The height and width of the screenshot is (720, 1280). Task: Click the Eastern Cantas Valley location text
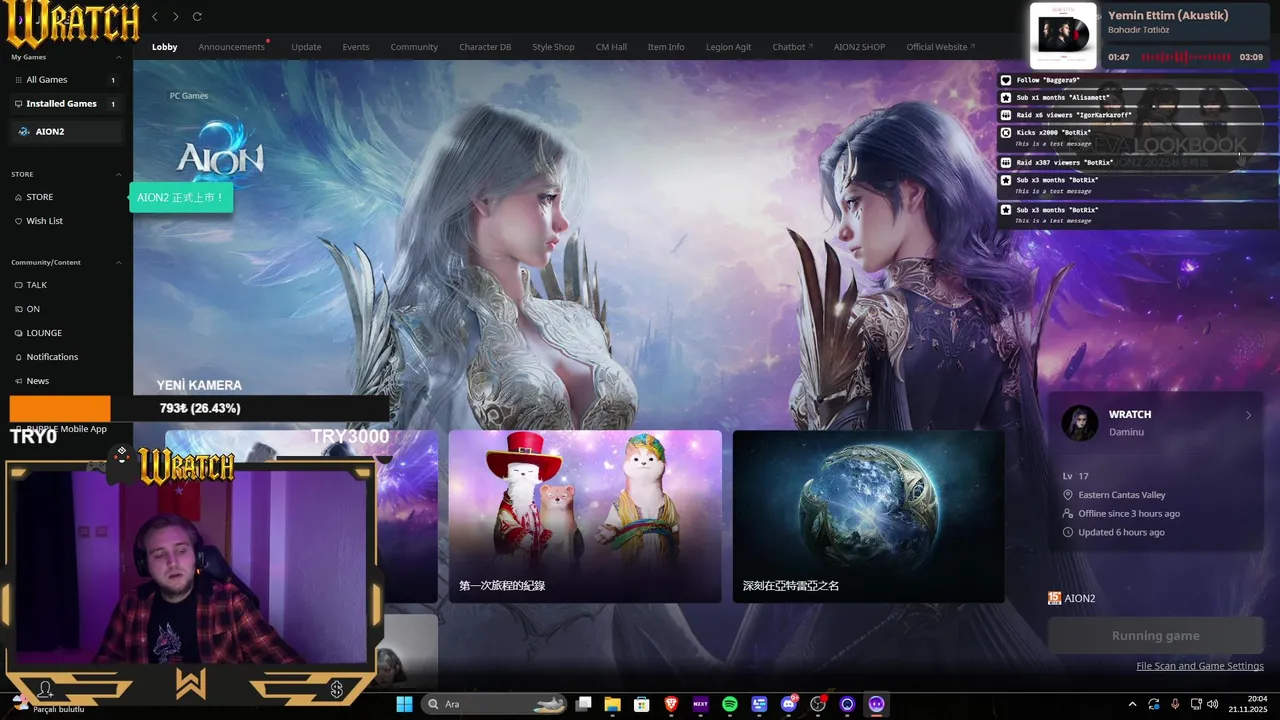(1122, 495)
